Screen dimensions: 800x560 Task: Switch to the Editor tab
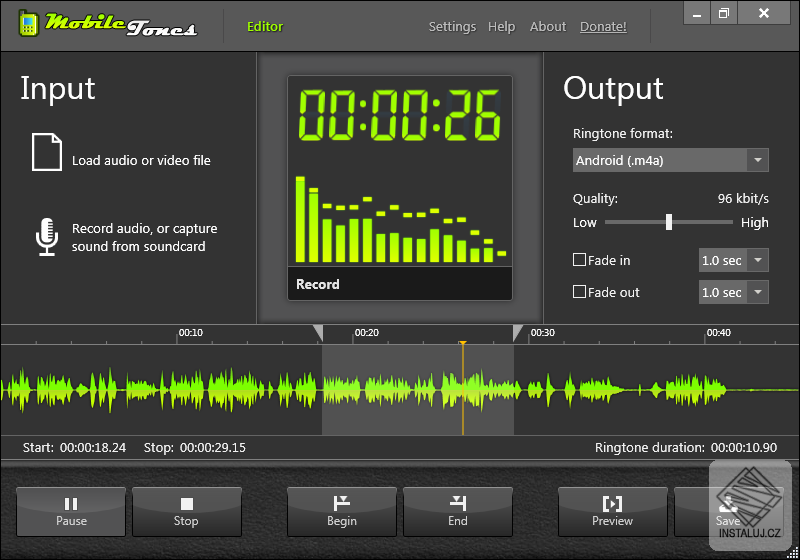tap(265, 27)
